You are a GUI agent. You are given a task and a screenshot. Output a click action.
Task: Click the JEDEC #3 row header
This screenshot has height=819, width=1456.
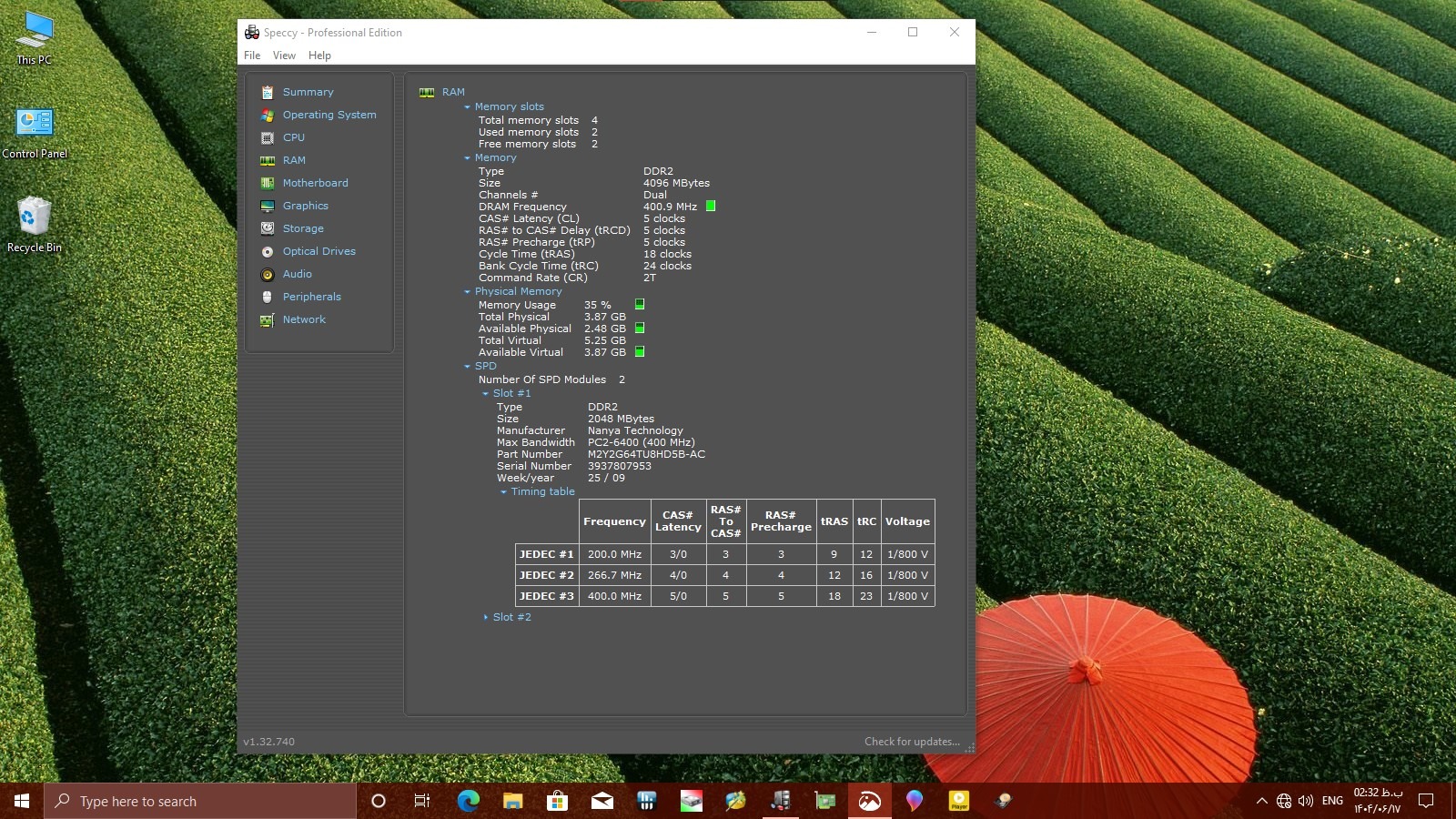pyautogui.click(x=547, y=596)
